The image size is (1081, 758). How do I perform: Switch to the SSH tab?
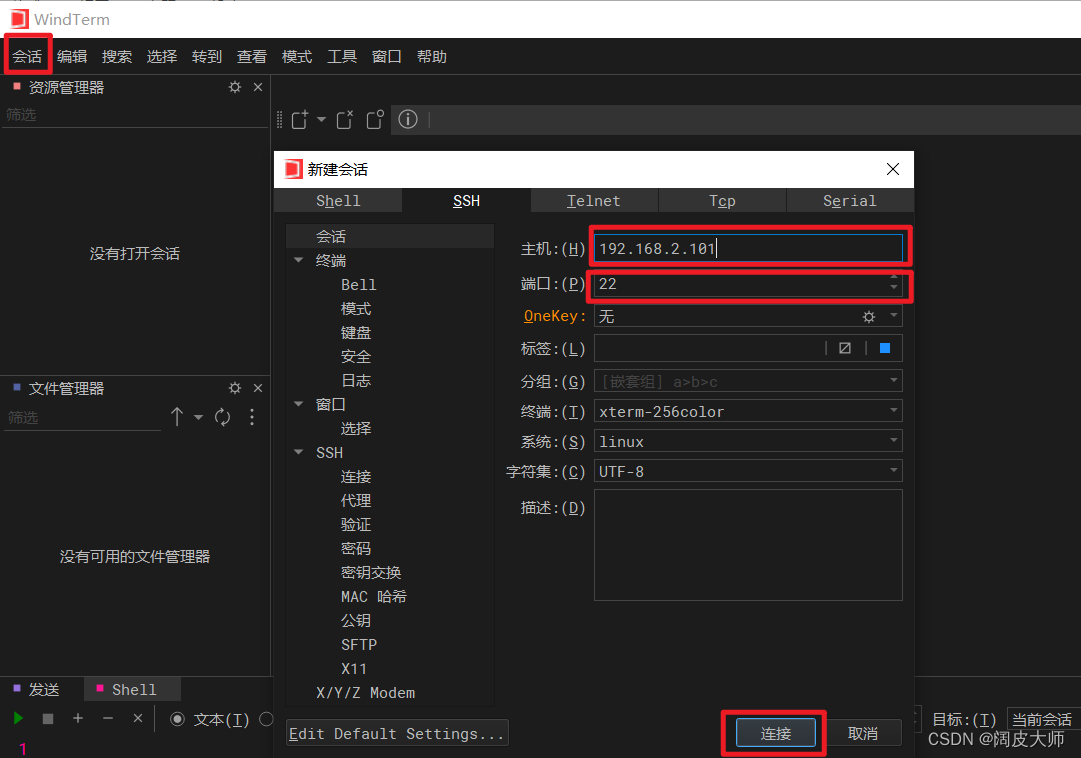(466, 201)
